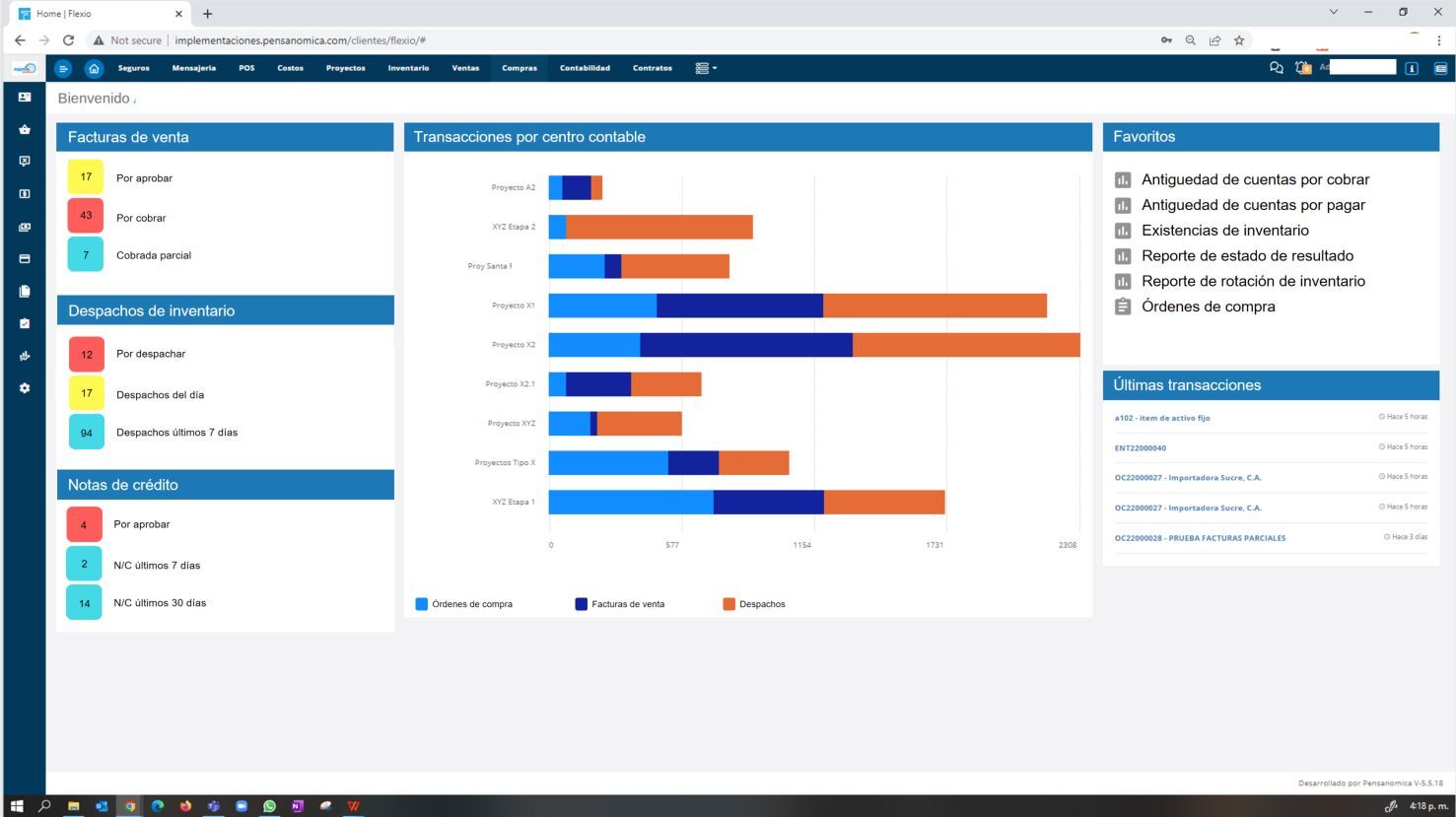The height and width of the screenshot is (817, 1456).
Task: Expand the more-modules dropdown in the navbar
Action: click(x=706, y=68)
